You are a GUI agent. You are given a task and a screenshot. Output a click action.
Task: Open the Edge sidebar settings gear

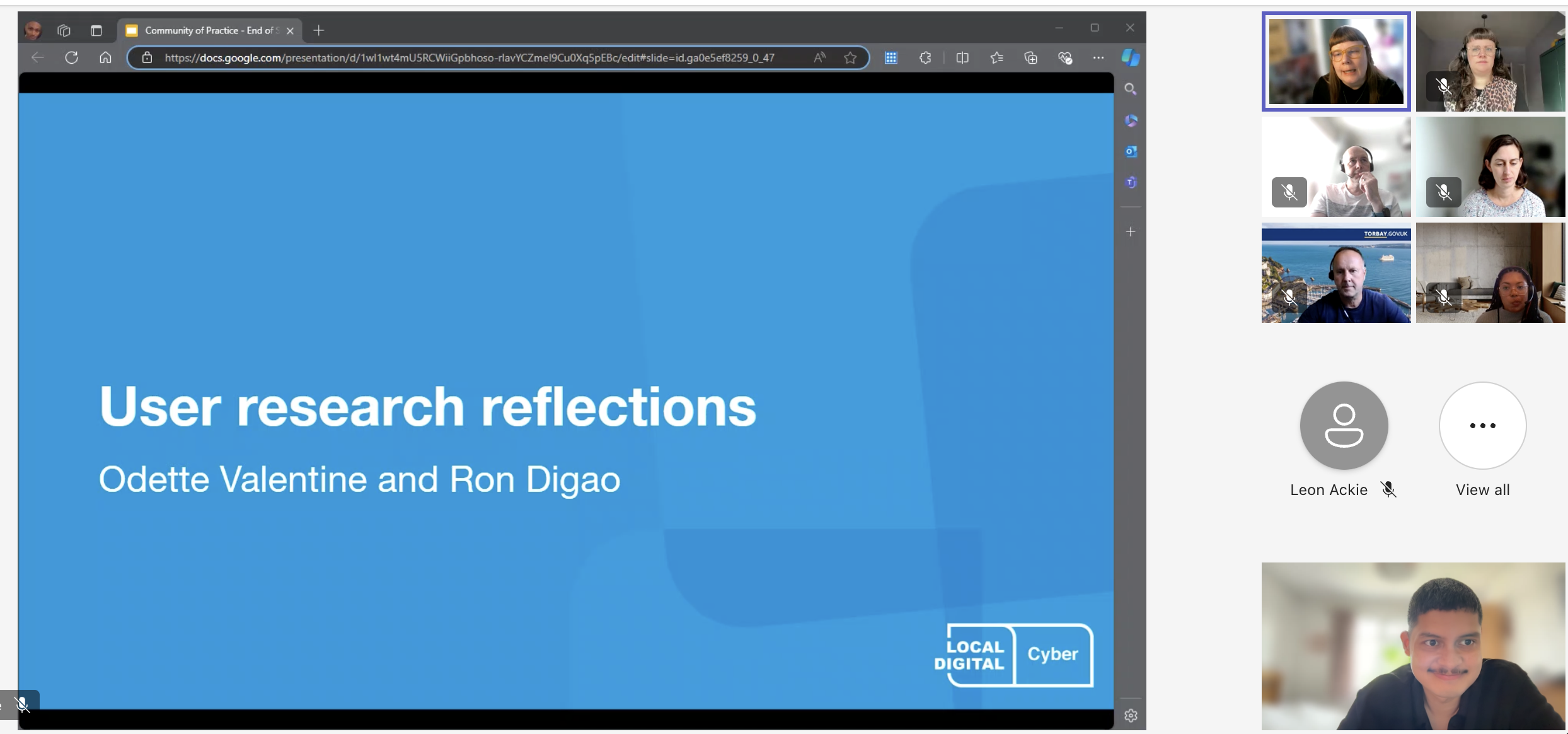pyautogui.click(x=1131, y=716)
